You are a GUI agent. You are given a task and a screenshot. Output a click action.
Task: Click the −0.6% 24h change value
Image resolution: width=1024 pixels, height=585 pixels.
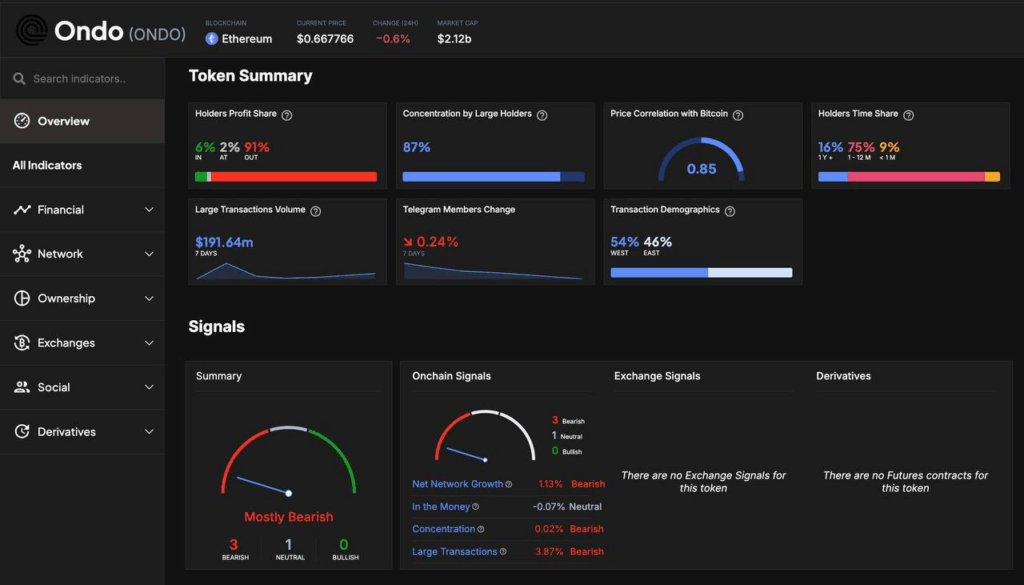[393, 39]
